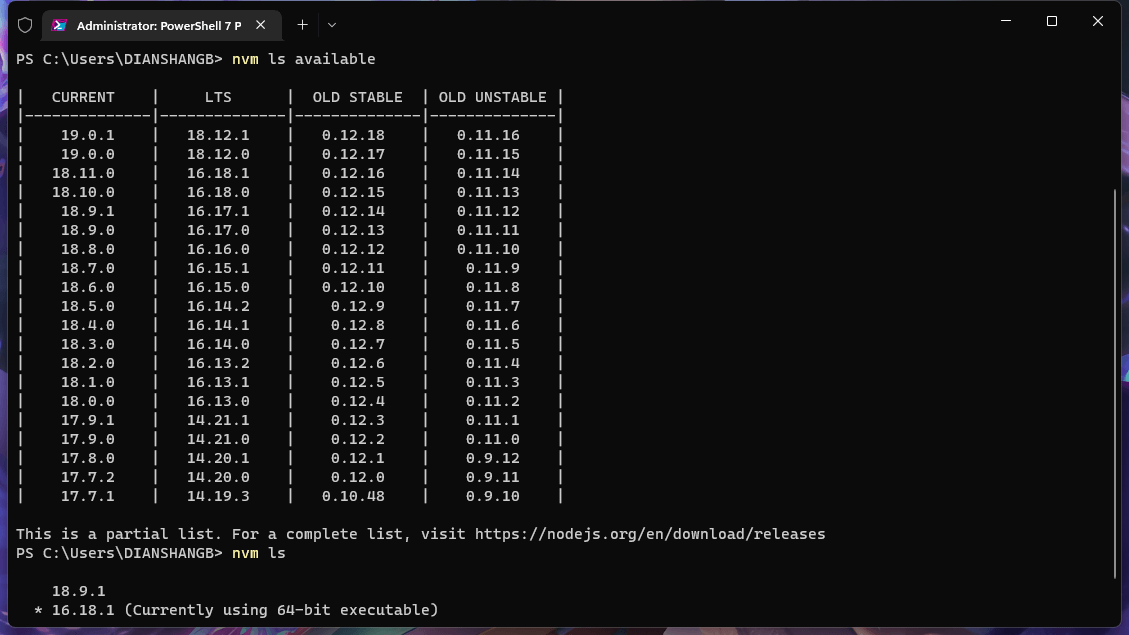
Task: Click version 18.12.1 in the LTS column
Action: 218,135
